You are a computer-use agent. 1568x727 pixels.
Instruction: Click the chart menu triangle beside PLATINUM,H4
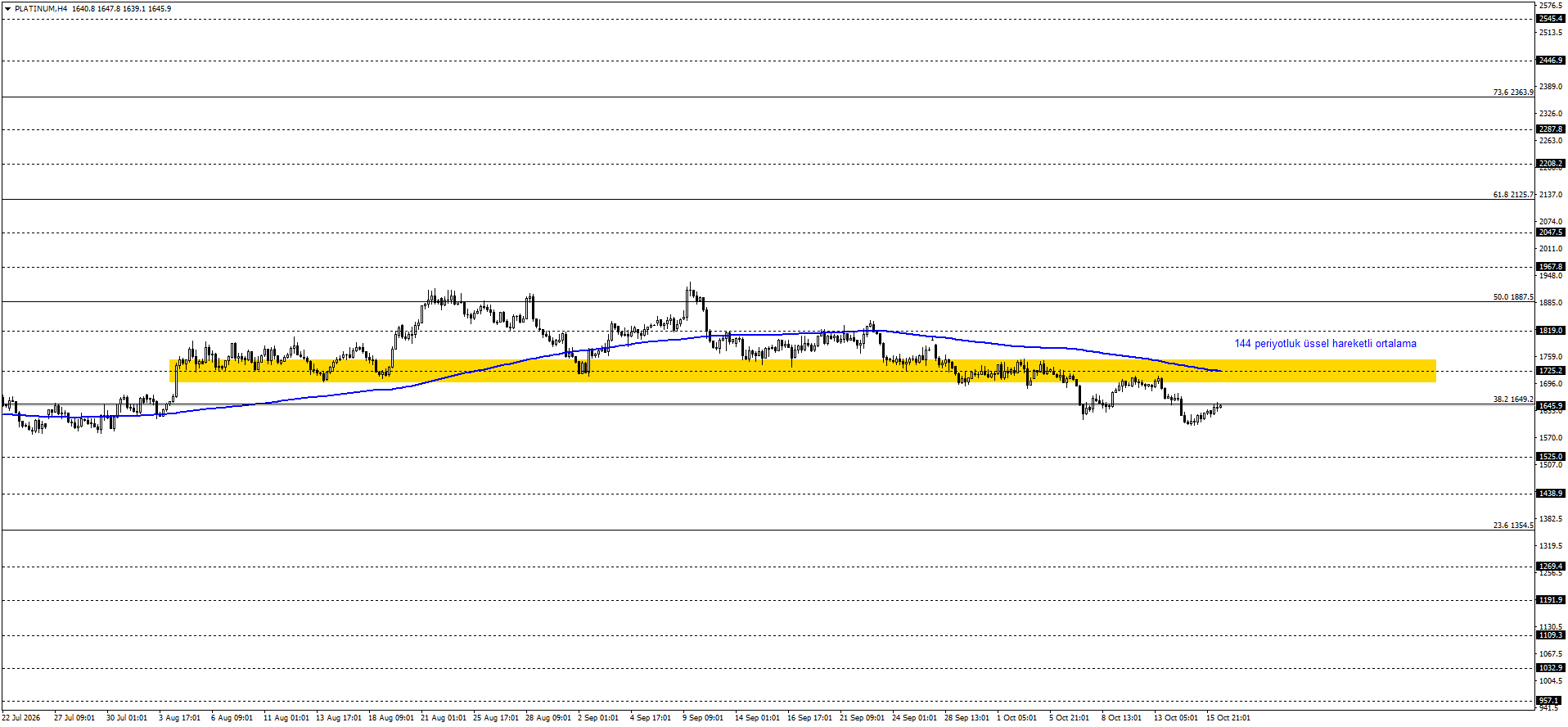coord(7,9)
